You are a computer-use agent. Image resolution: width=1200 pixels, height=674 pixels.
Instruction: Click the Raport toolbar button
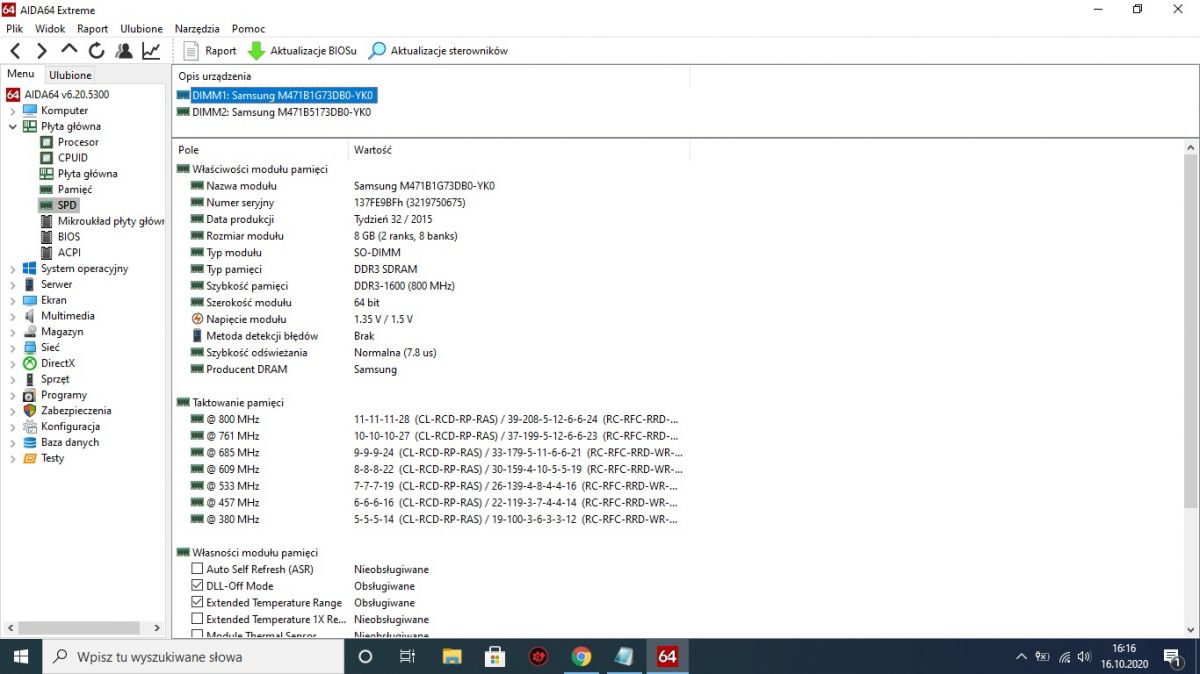click(210, 50)
